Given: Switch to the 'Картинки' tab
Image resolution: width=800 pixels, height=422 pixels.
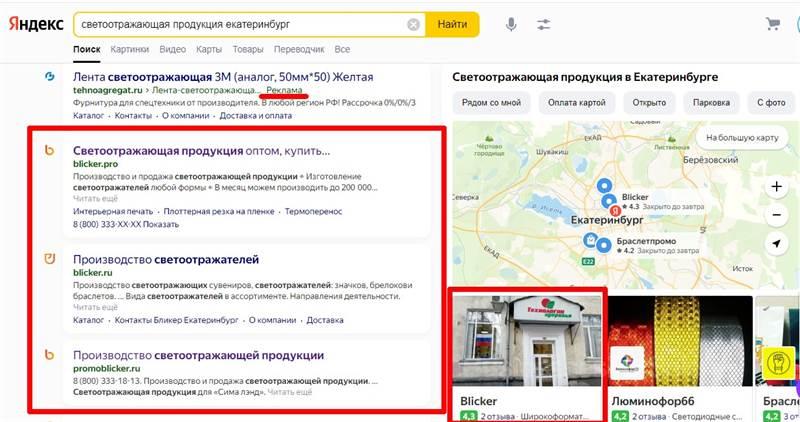Looking at the screenshot, I should click(x=130, y=49).
